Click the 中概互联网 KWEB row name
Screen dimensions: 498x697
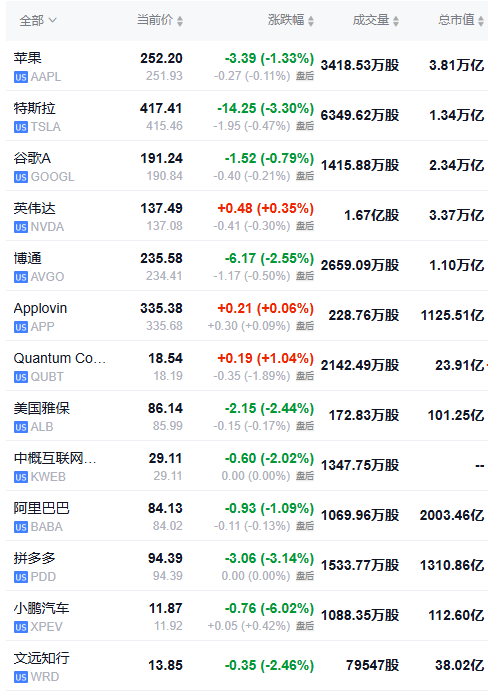point(55,458)
